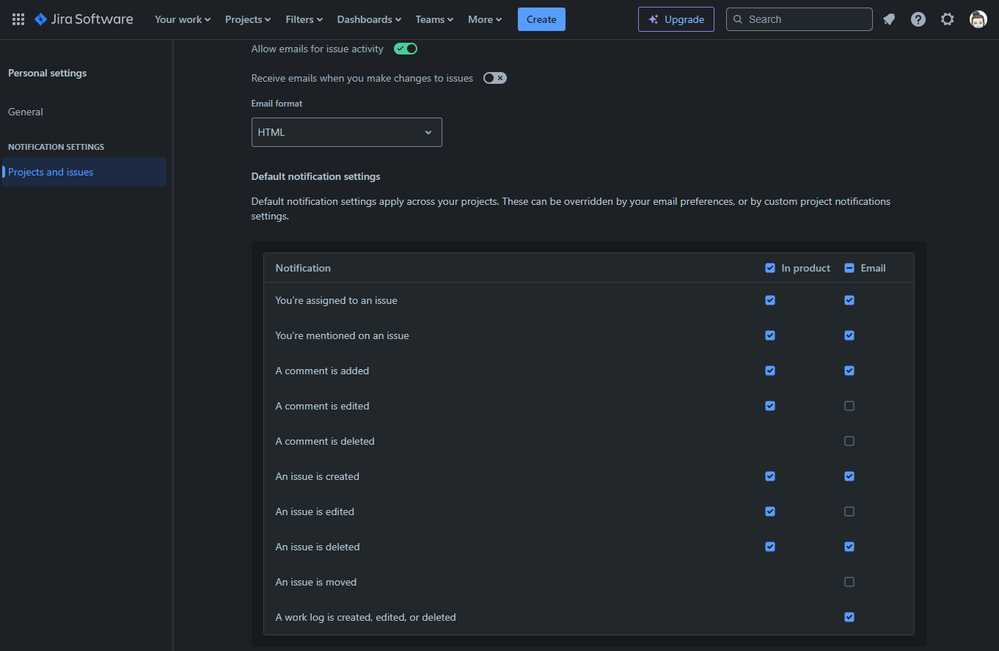Check Email for issue is moved
999x651 pixels.
(849, 582)
